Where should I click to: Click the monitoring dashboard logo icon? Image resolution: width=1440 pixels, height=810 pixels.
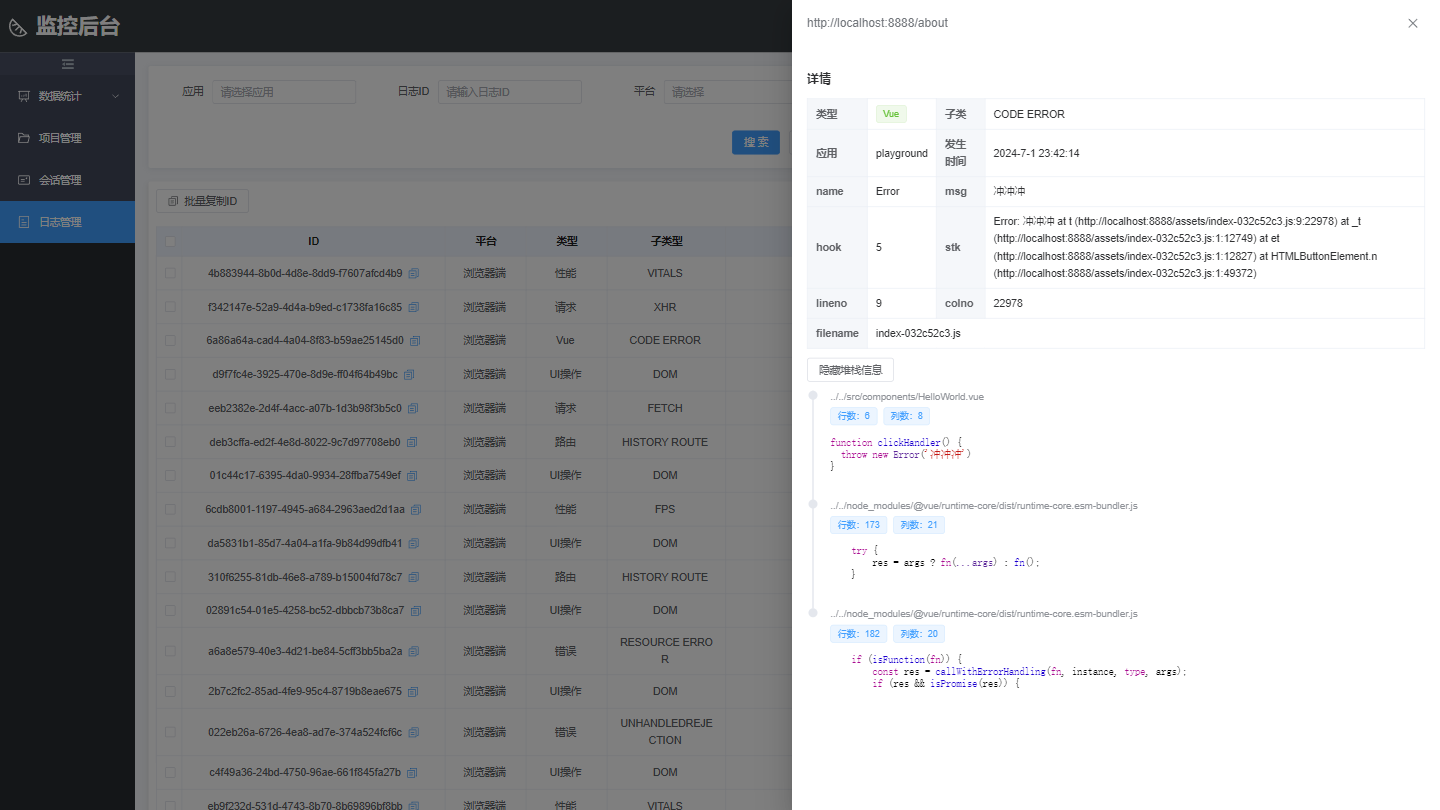tap(18, 27)
